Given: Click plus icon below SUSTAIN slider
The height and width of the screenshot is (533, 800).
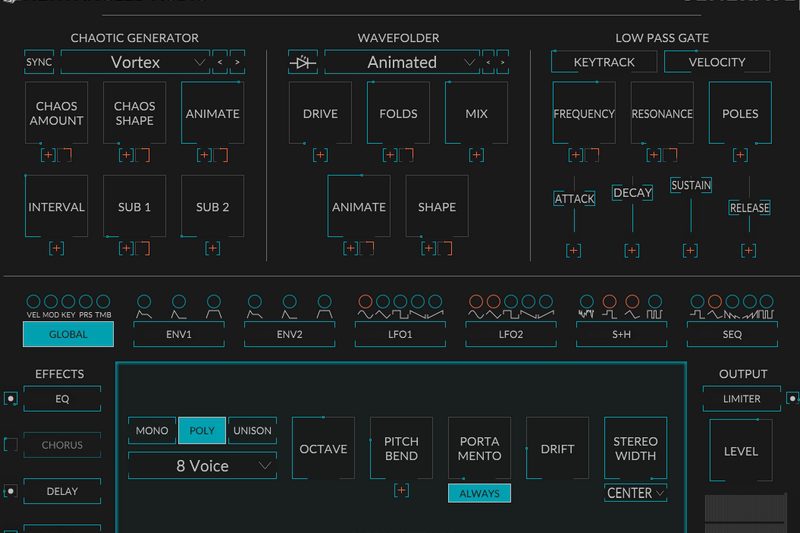Looking at the screenshot, I should pyautogui.click(x=690, y=250).
